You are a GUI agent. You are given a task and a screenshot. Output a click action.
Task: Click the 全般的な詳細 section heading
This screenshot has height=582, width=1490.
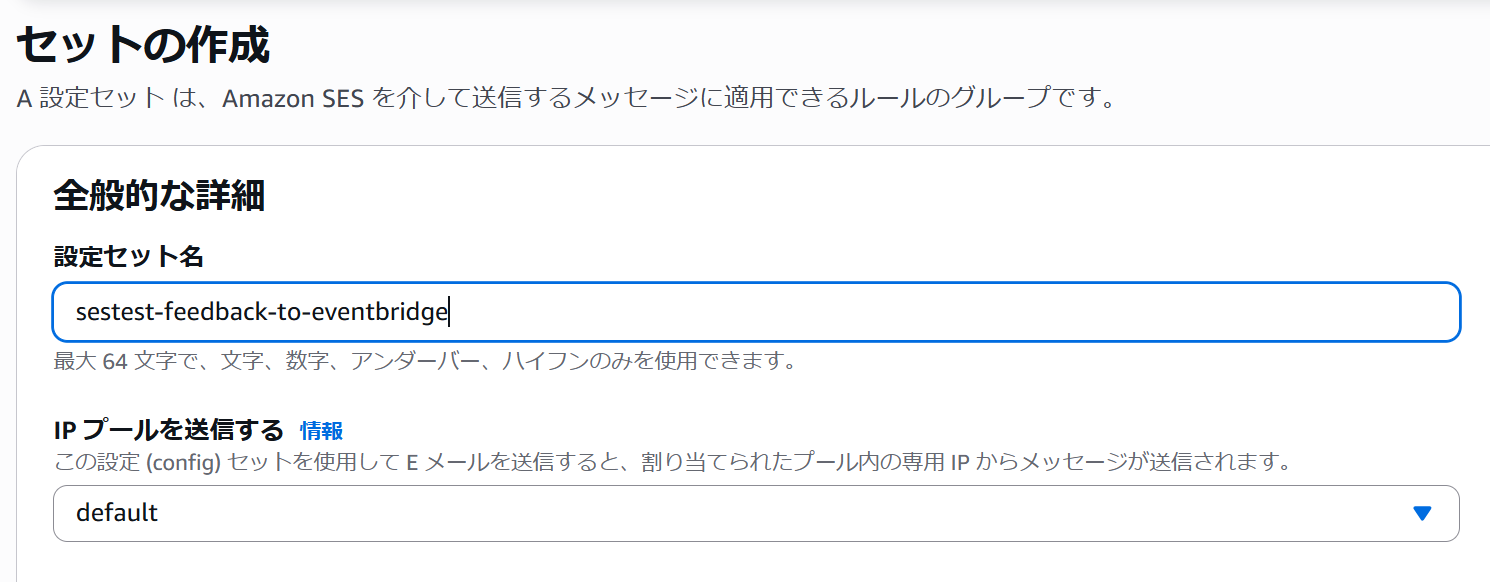click(x=159, y=196)
